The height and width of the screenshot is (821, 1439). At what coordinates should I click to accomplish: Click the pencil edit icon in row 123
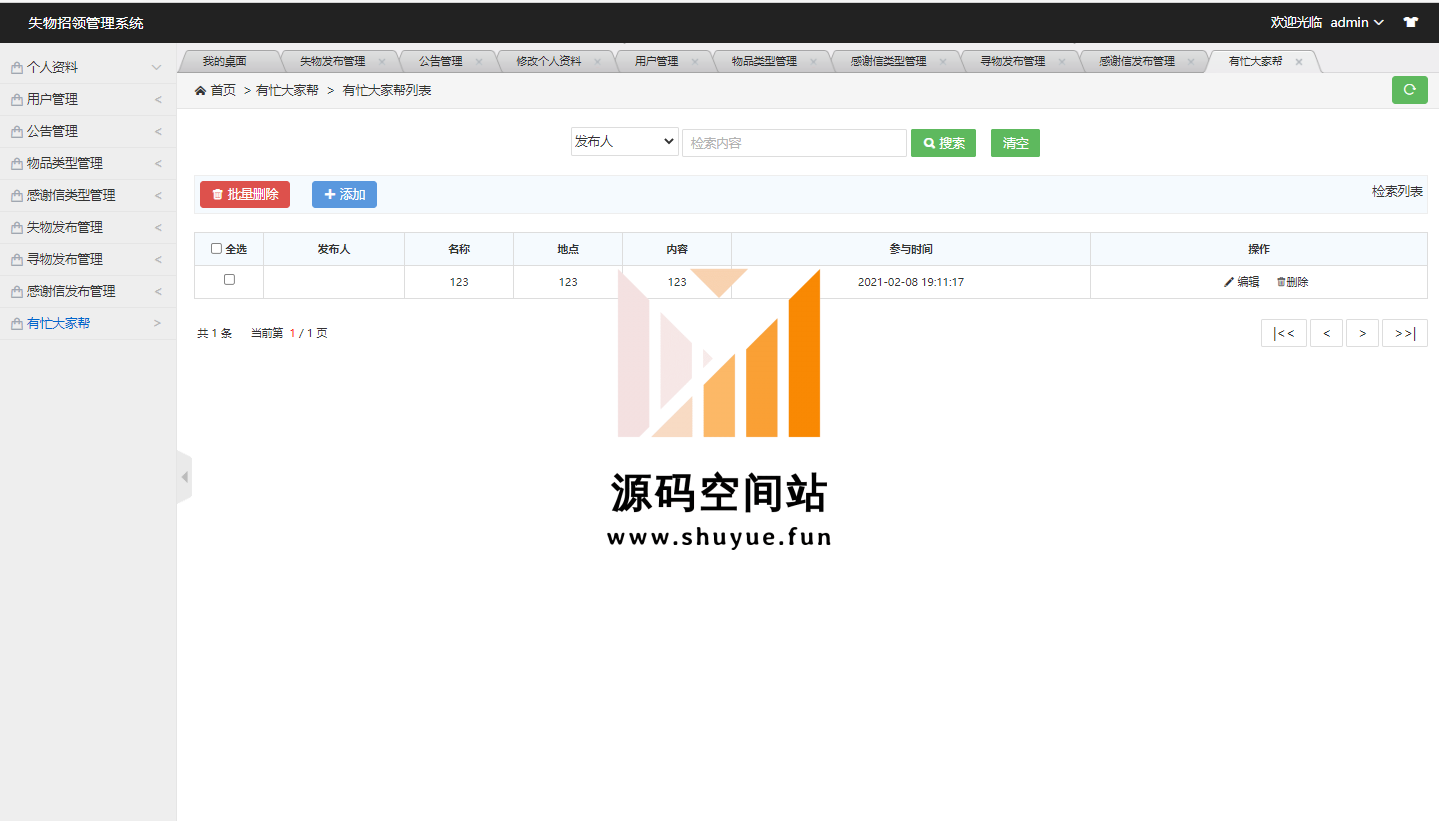1229,282
